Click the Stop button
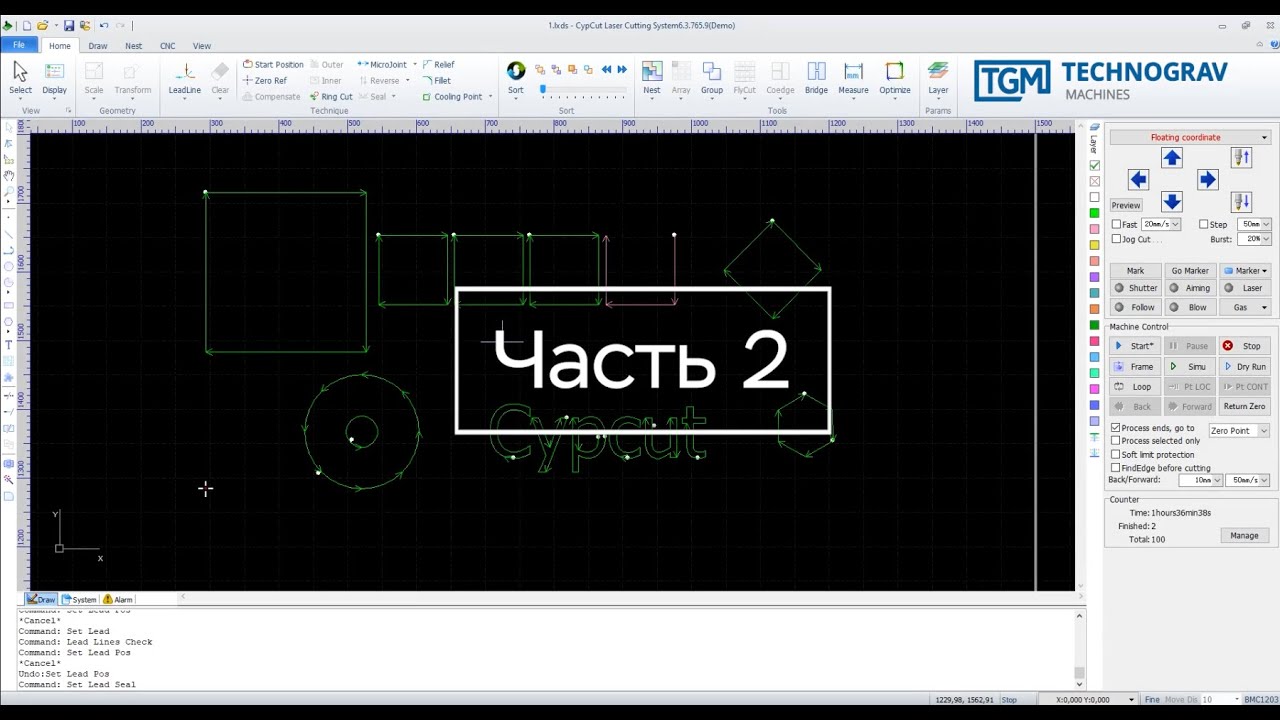 tap(1245, 346)
